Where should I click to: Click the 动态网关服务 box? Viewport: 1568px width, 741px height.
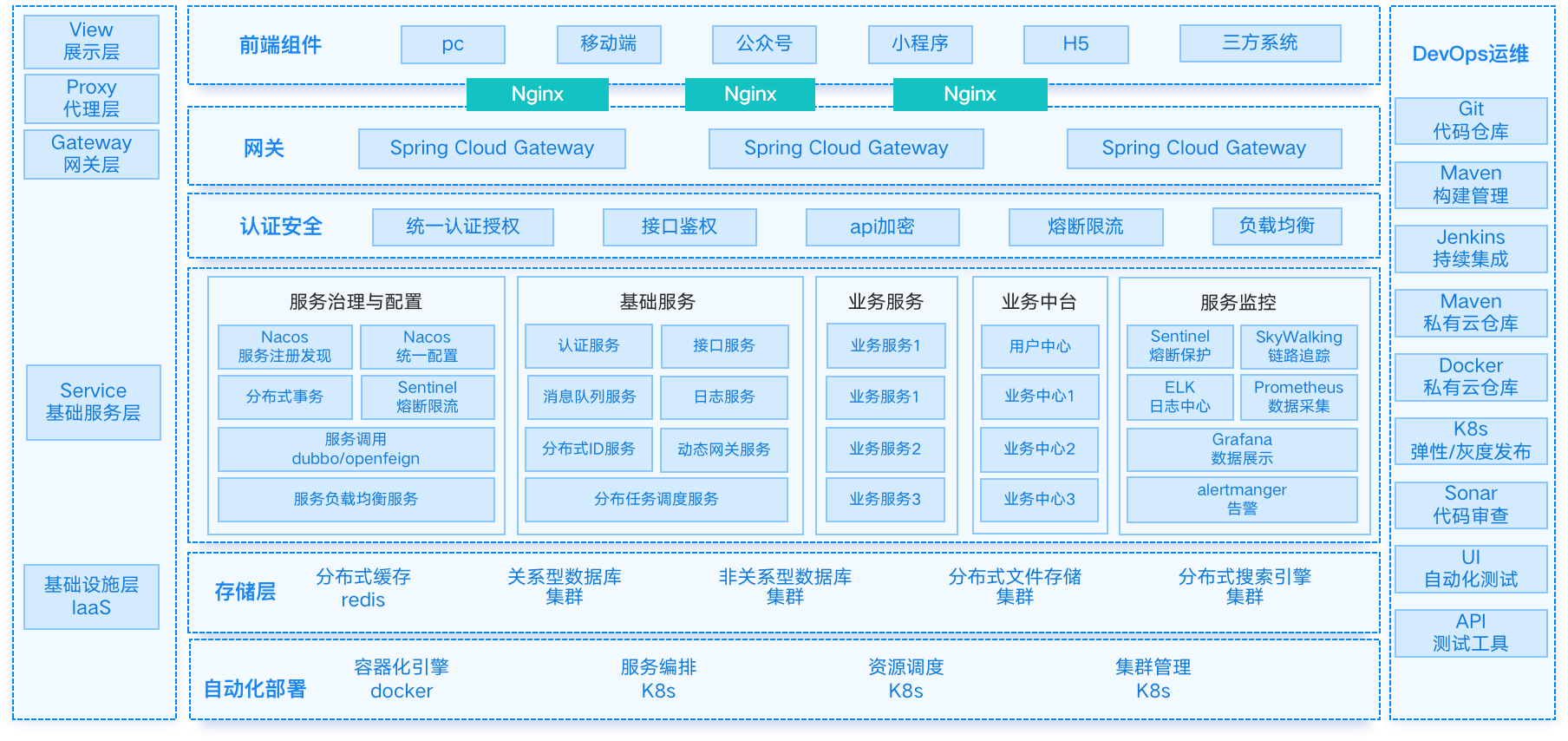coord(724,449)
